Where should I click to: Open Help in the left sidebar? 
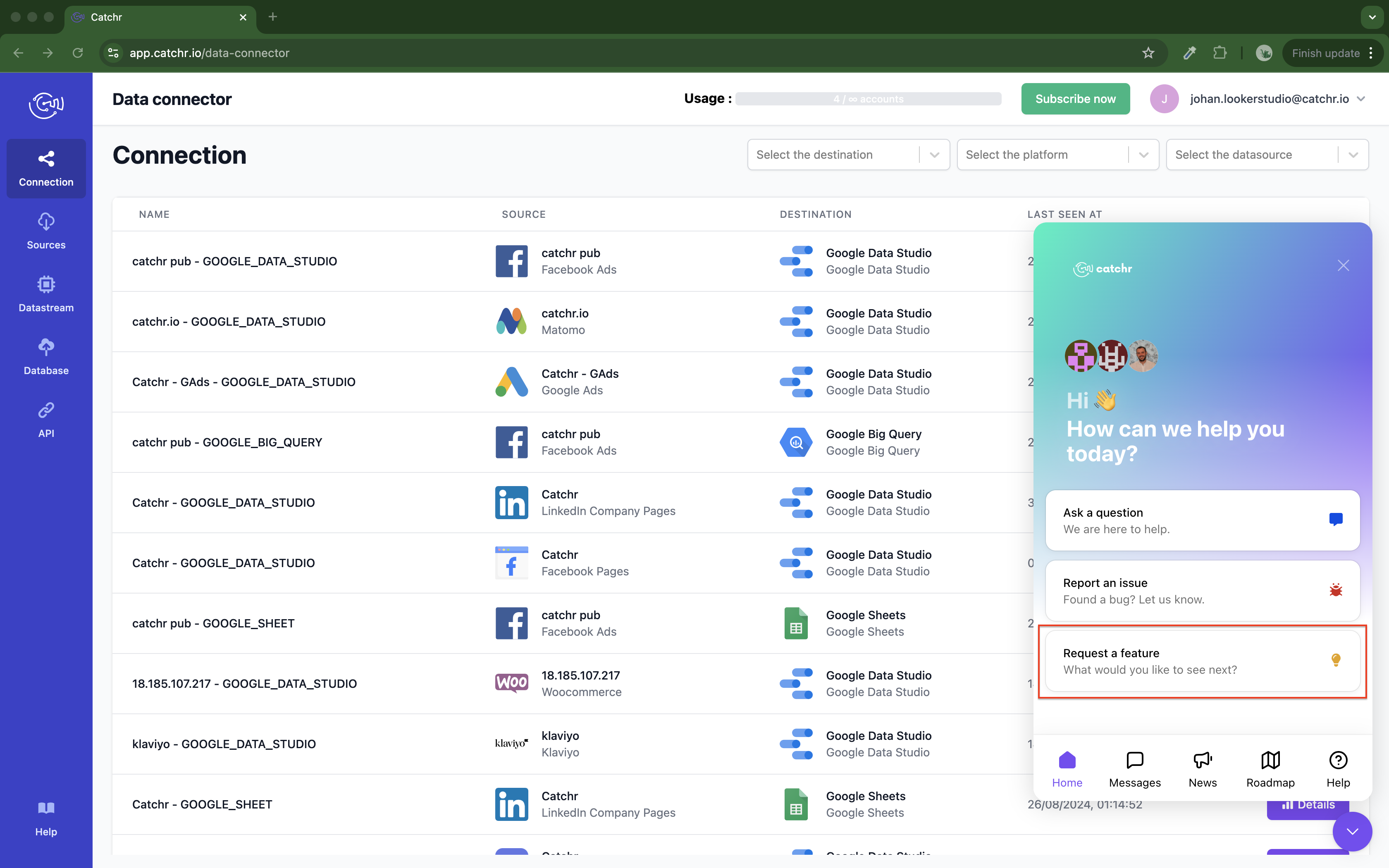click(x=46, y=819)
